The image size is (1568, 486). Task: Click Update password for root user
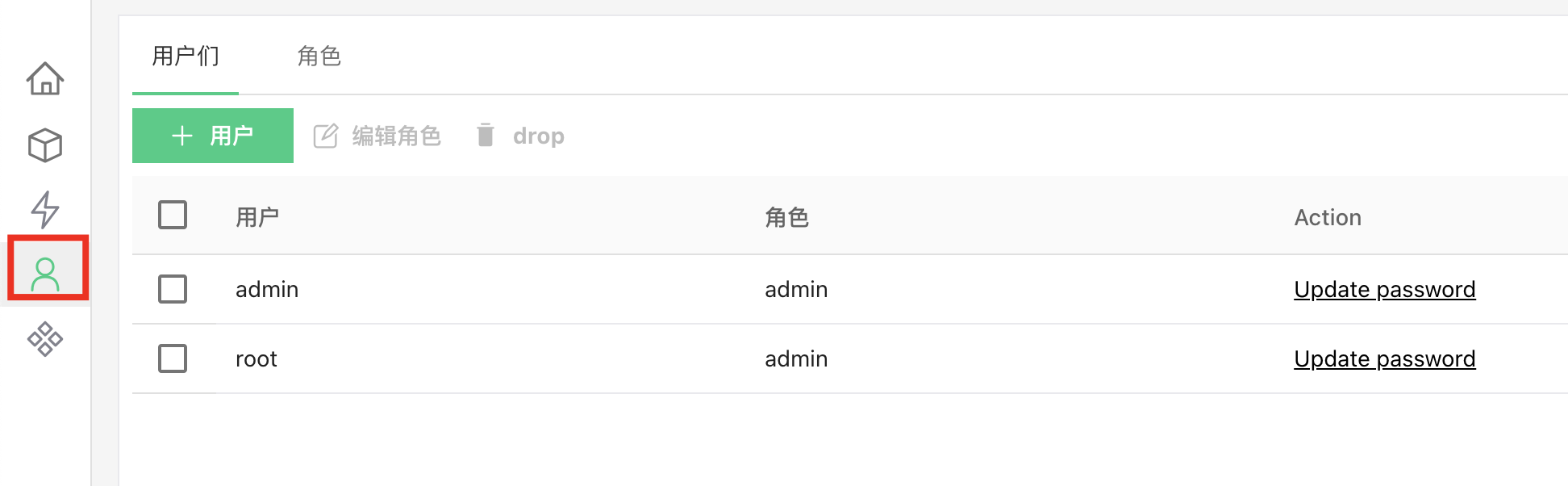[x=1384, y=358]
